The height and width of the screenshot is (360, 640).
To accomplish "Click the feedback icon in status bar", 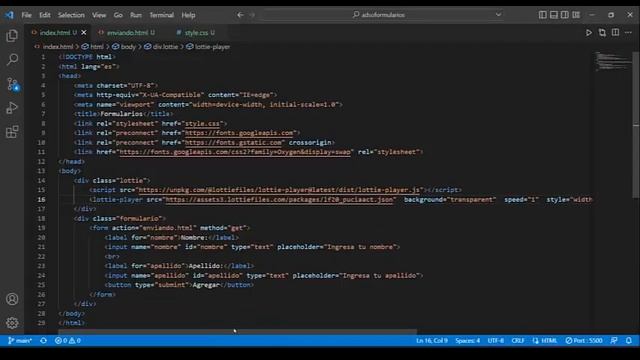I will point(614,340).
